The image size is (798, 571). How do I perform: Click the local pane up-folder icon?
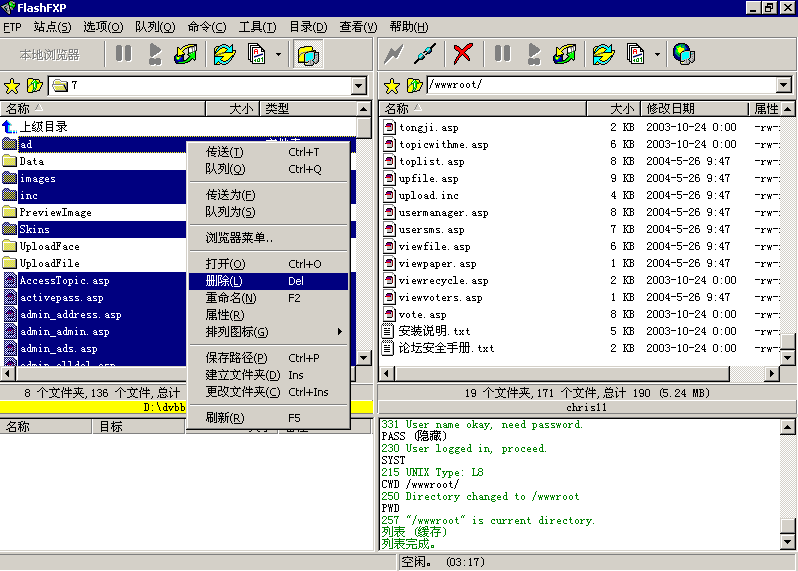tap(35, 85)
